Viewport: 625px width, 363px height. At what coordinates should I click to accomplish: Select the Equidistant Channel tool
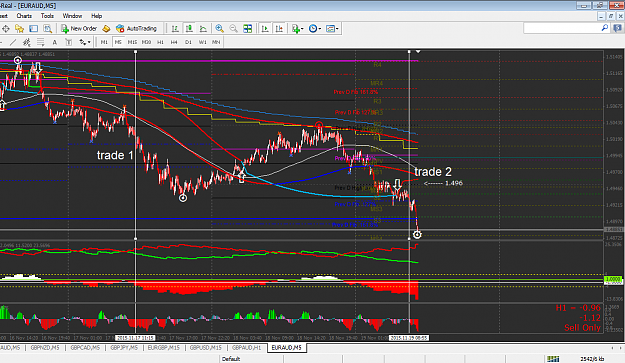click(x=26, y=42)
